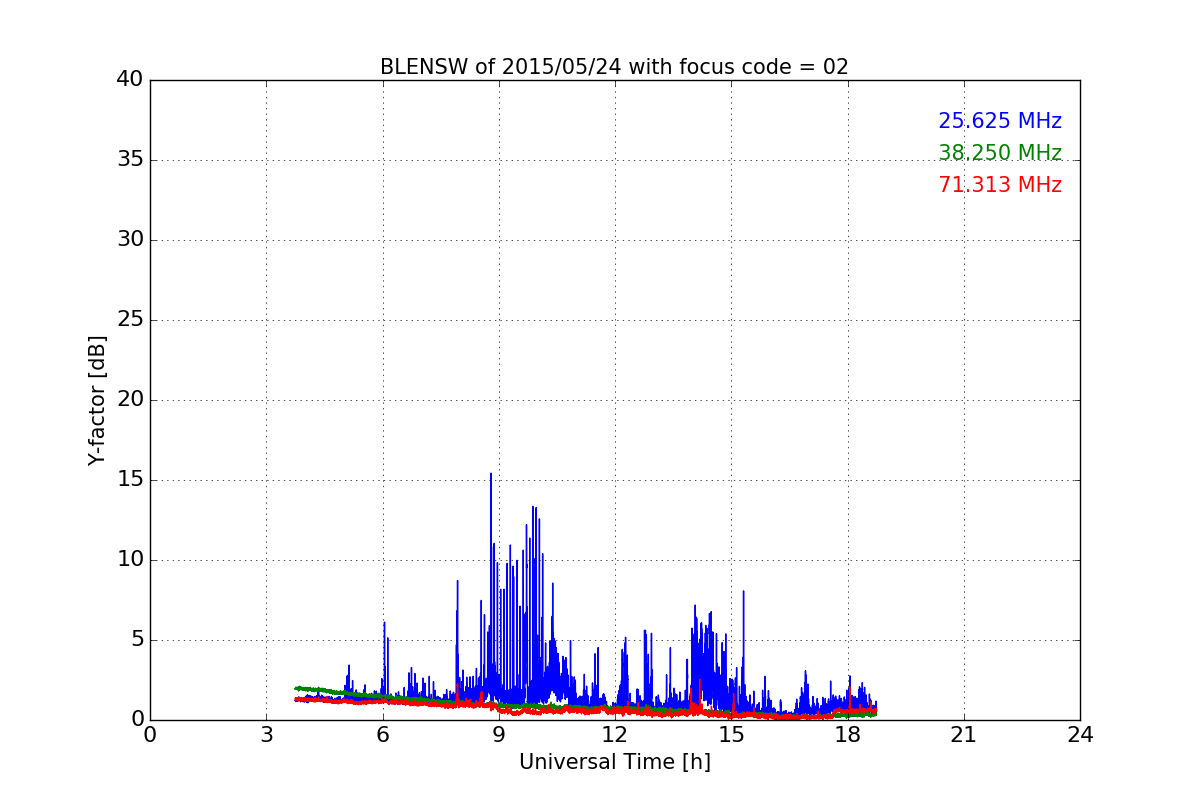1200x800 pixels.
Task: Click y-axis tick label 5
Action: [x=136, y=640]
